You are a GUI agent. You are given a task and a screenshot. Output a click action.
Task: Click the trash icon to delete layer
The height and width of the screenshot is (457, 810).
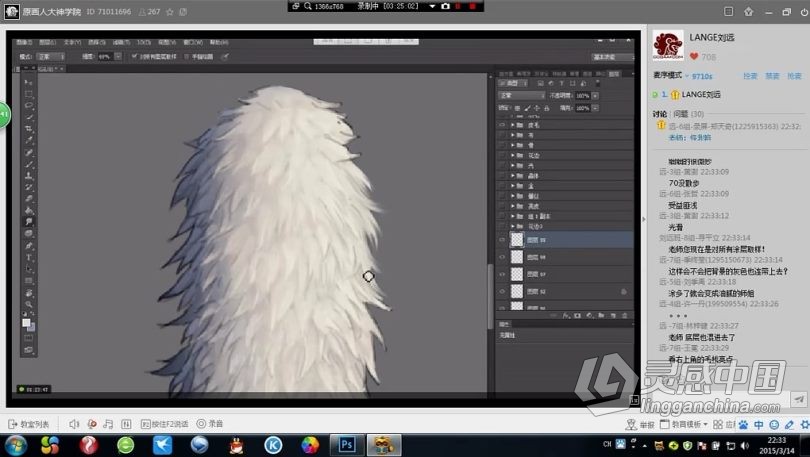[x=625, y=315]
